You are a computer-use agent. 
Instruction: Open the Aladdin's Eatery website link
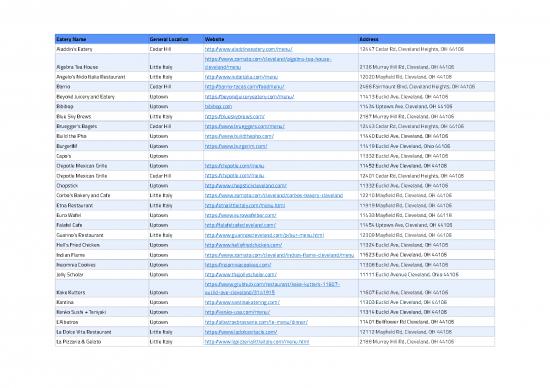tap(248, 49)
